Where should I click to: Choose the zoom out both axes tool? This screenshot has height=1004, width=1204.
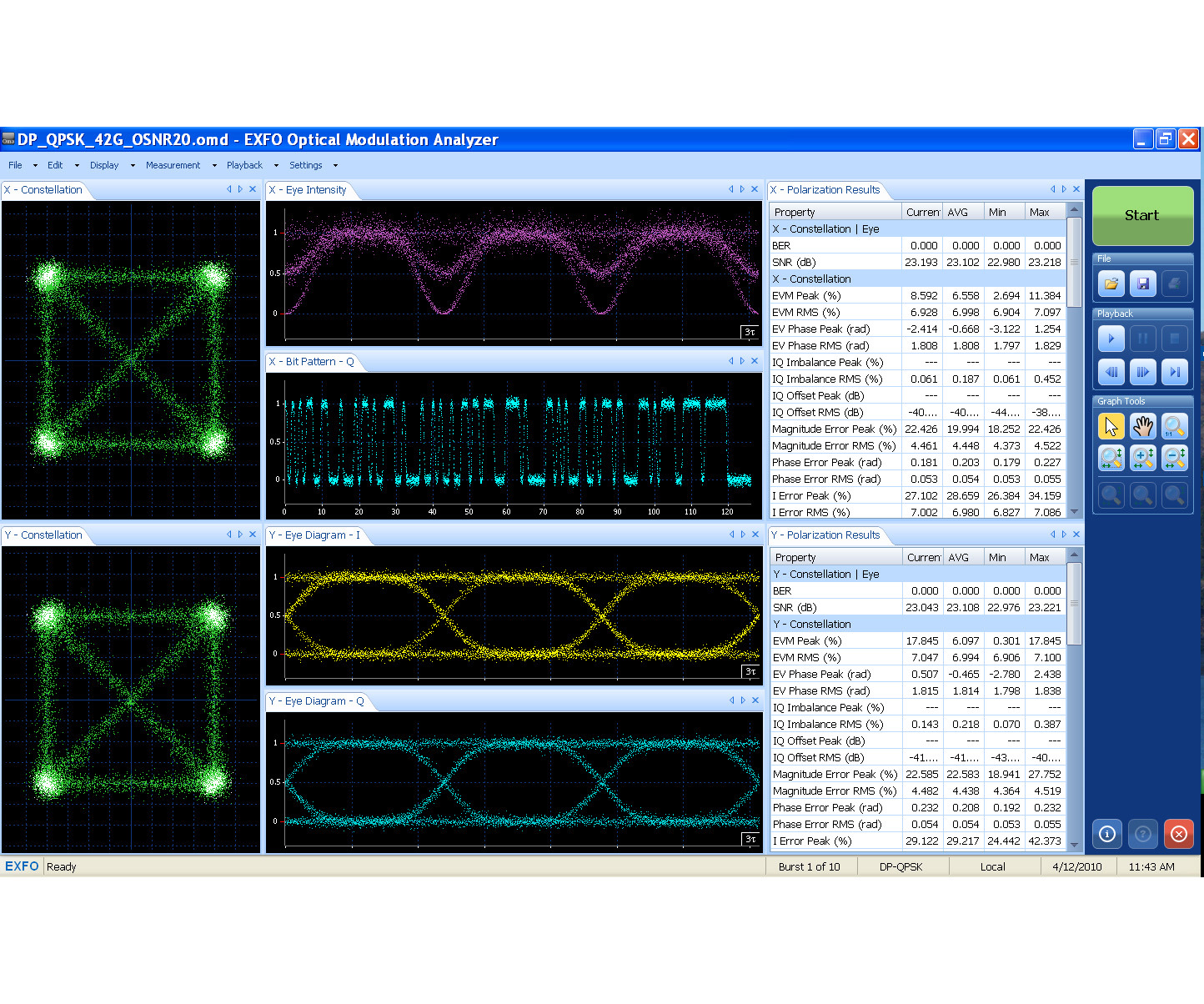click(x=1174, y=458)
